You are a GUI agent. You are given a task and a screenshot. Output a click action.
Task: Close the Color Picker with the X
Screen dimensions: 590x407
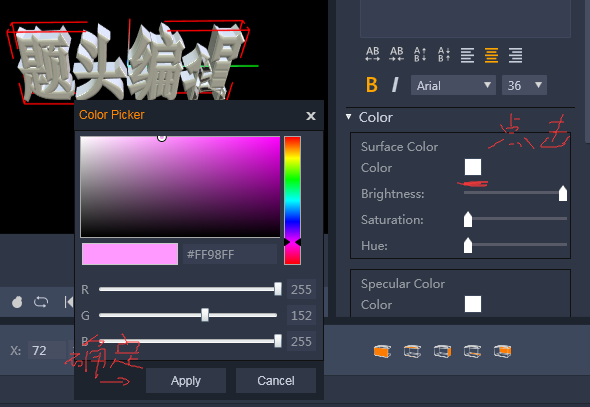[x=311, y=116]
